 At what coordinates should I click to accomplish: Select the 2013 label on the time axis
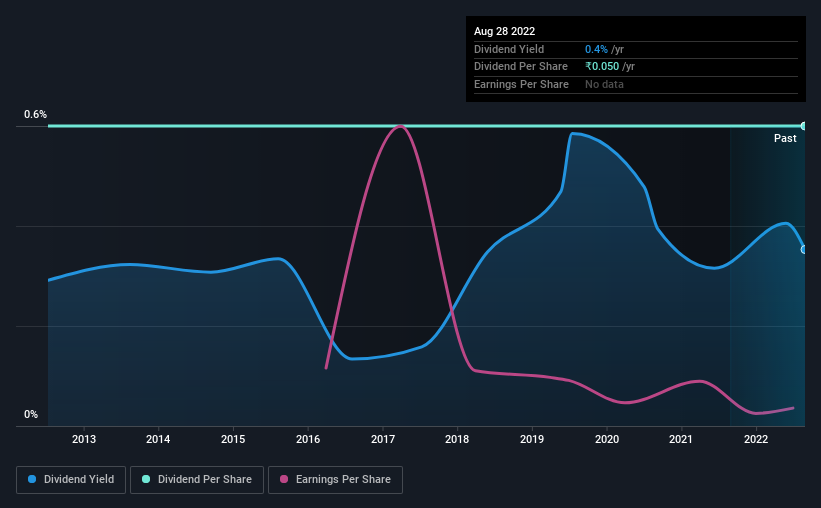point(84,439)
